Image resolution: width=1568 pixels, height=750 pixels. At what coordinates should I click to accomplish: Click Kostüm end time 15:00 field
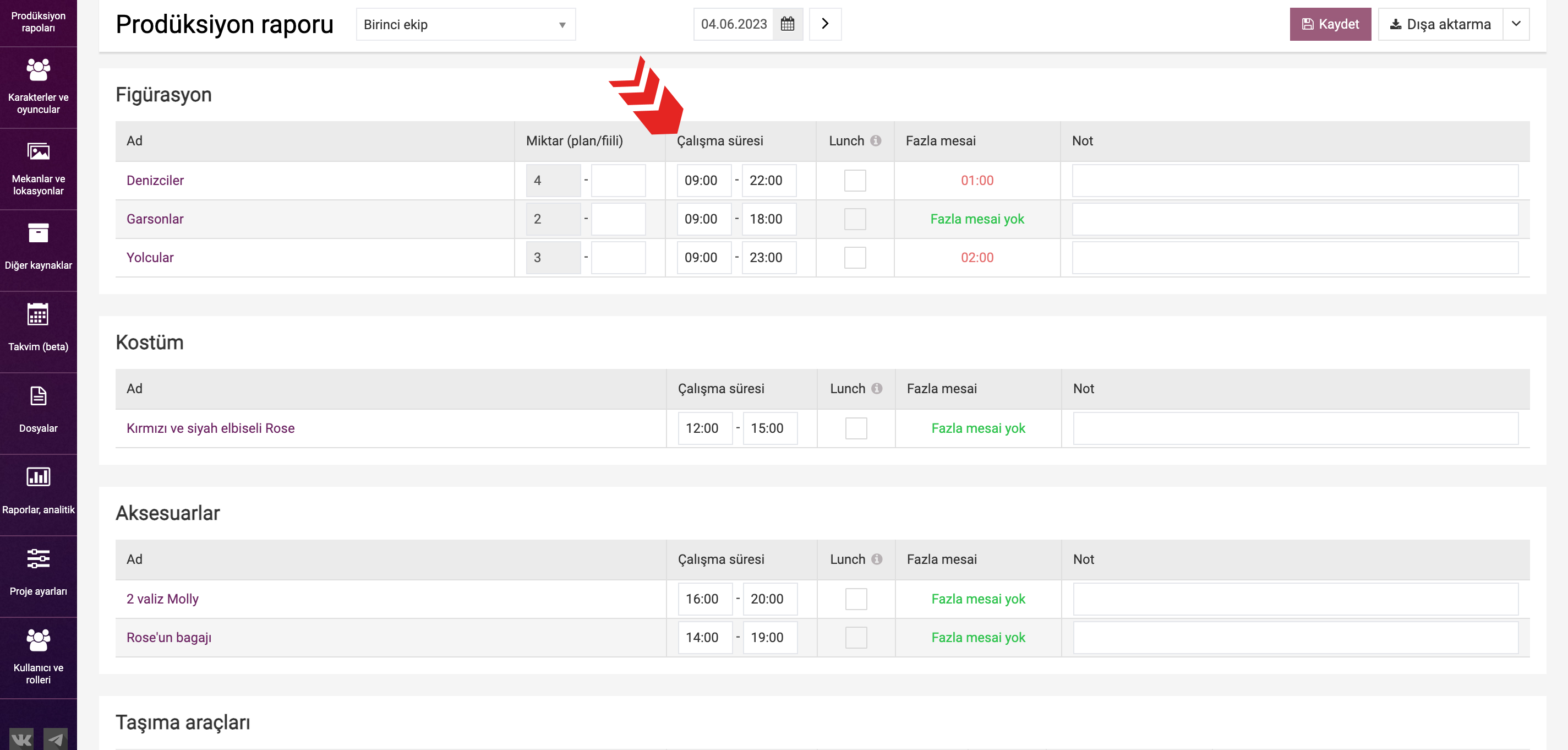coord(770,428)
